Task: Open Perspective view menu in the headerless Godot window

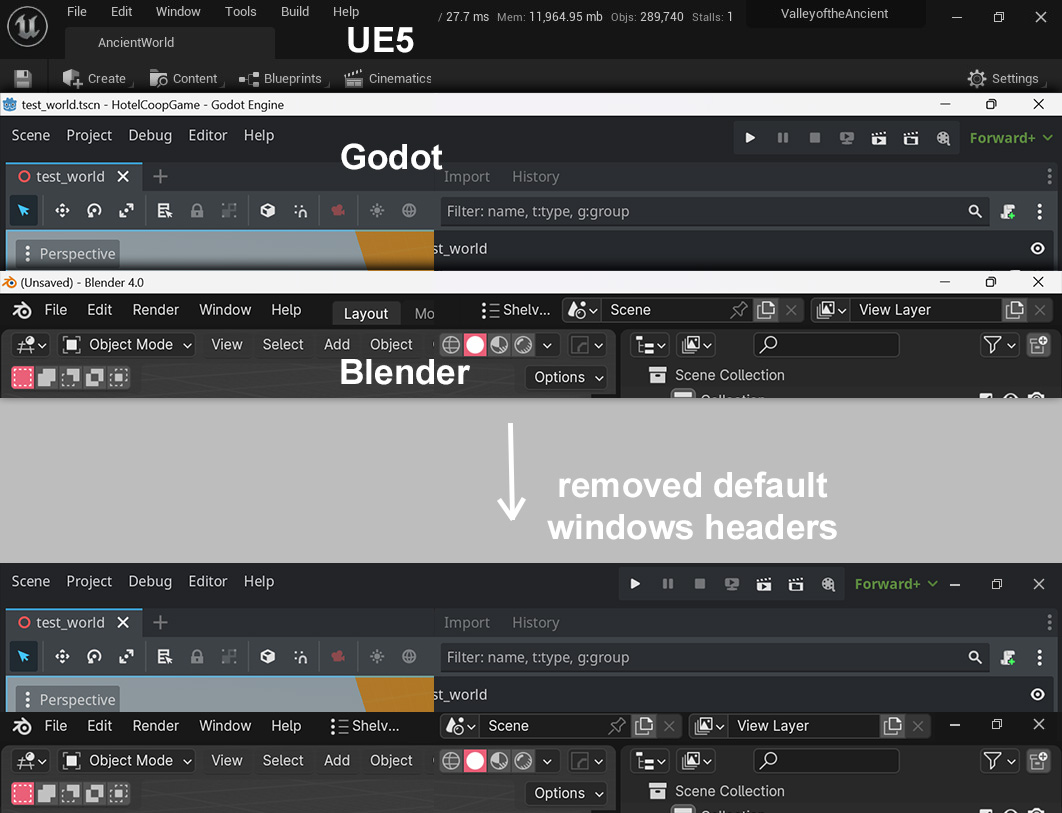Action: click(68, 699)
